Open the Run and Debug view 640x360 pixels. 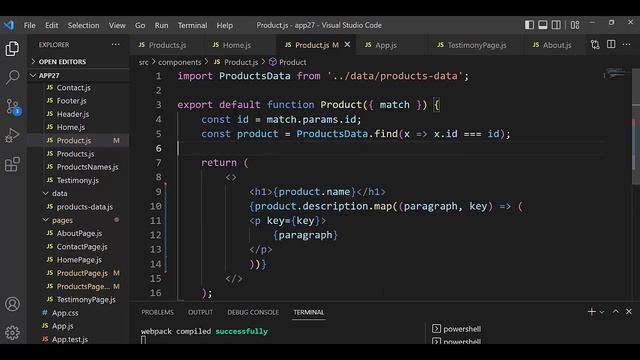[12, 135]
